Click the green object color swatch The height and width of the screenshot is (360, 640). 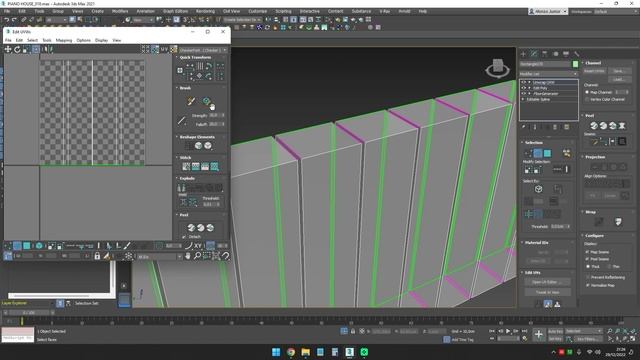(575, 64)
